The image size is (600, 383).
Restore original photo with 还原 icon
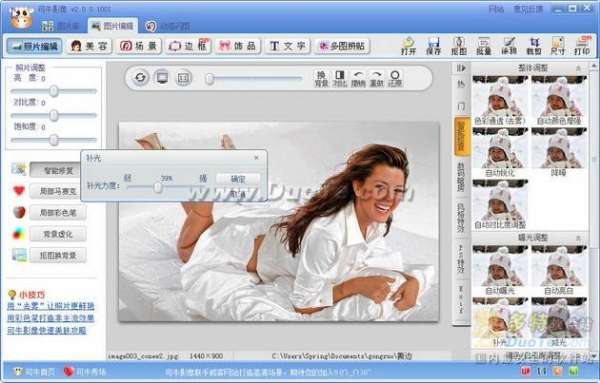[x=395, y=78]
